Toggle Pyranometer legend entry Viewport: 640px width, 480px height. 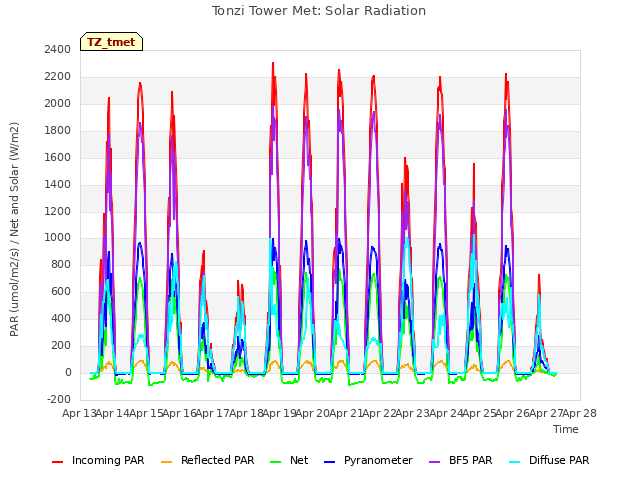click(369, 460)
